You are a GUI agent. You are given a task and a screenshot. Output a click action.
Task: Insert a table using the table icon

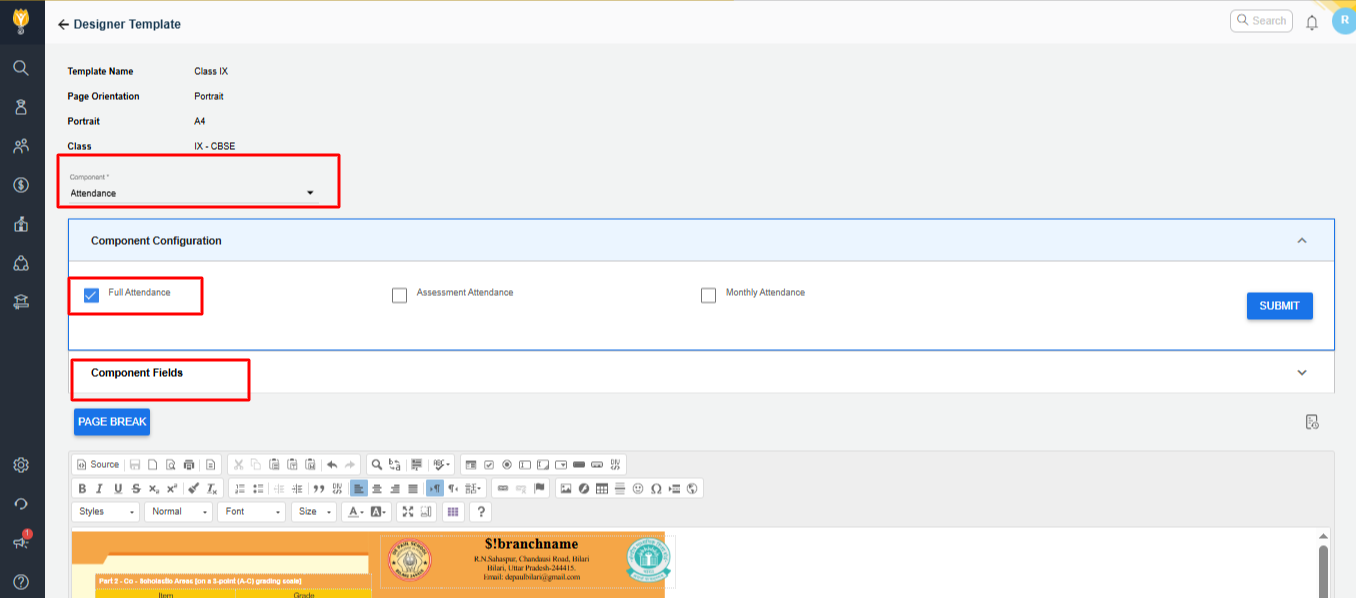click(601, 489)
